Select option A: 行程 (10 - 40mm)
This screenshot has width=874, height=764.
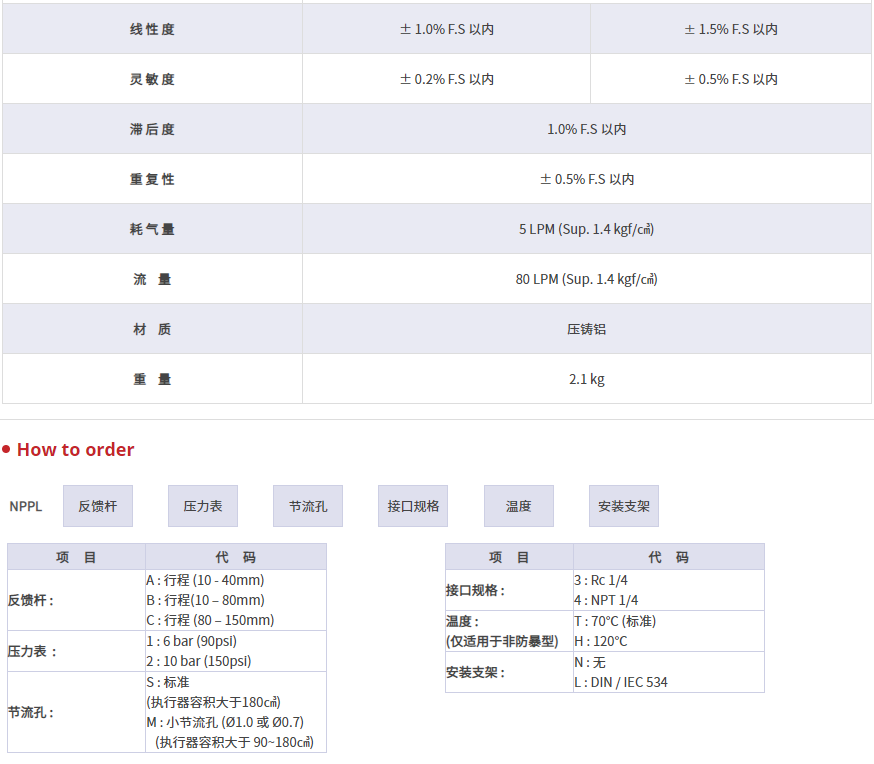click(x=205, y=580)
